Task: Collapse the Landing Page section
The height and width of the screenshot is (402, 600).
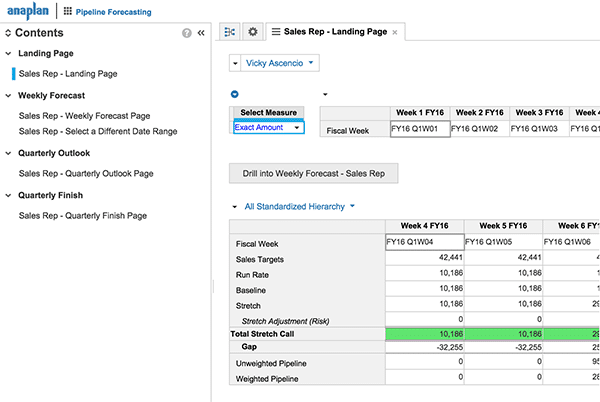Action: pyautogui.click(x=8, y=54)
